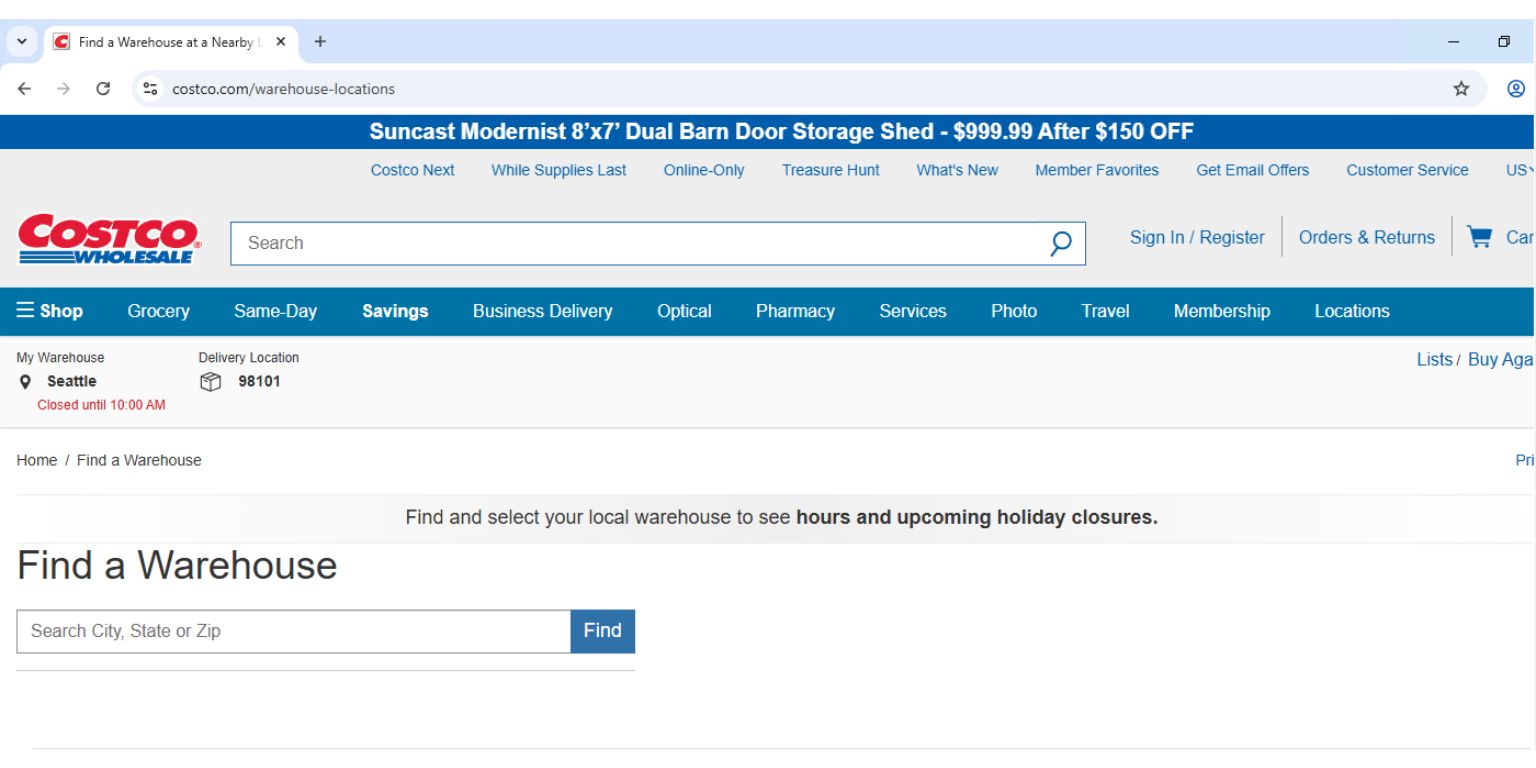The height and width of the screenshot is (768, 1536).
Task: Open the shopping cart icon
Action: (1479, 237)
